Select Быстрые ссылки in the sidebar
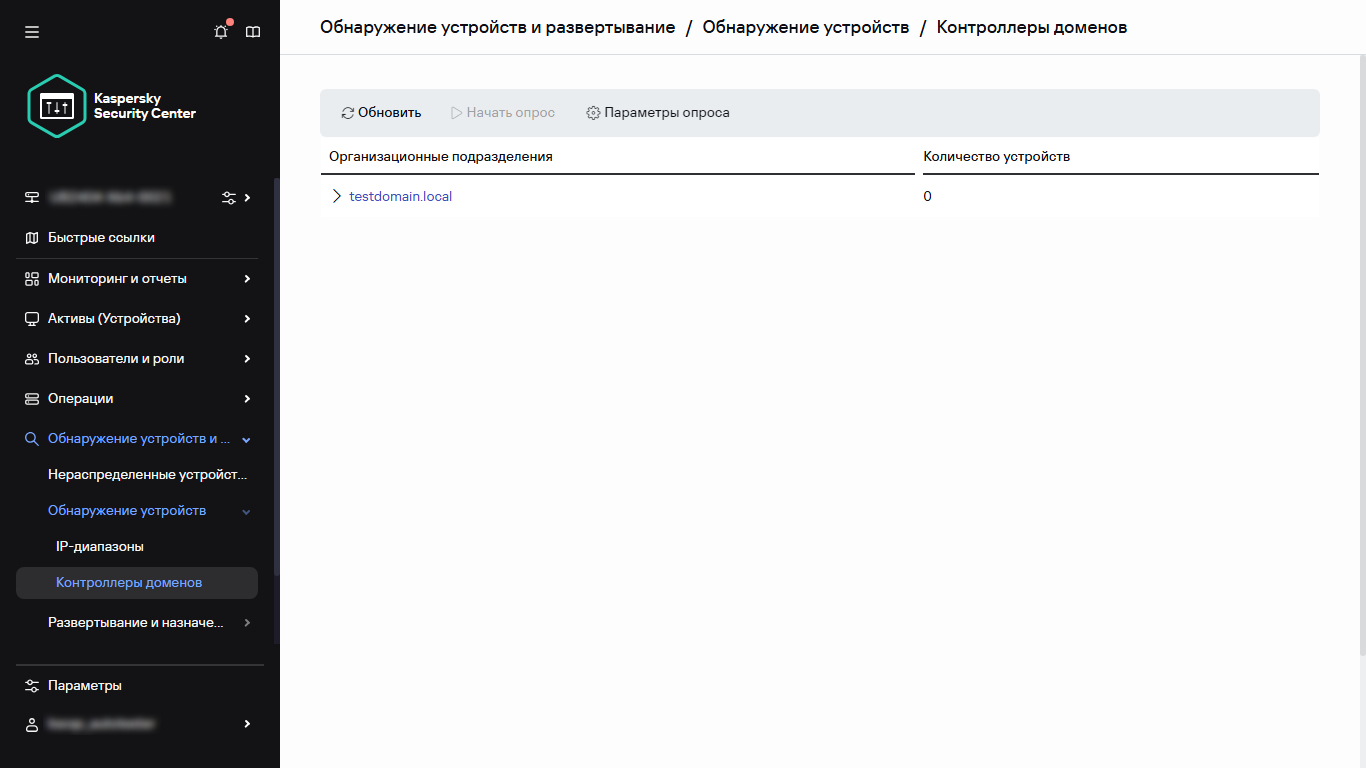Screen dimensions: 1366x768 (101, 237)
